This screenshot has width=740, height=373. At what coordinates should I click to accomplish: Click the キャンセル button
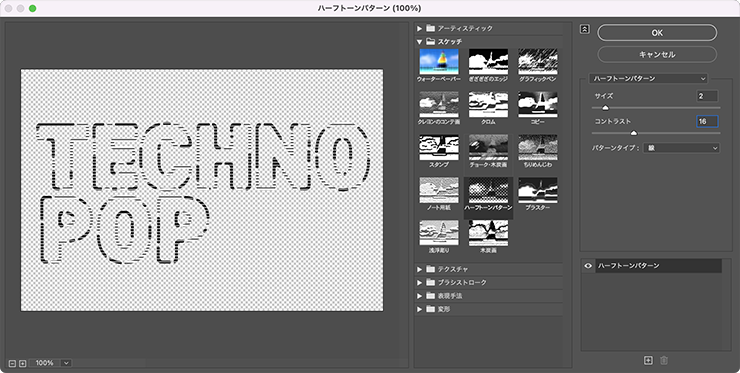[657, 54]
